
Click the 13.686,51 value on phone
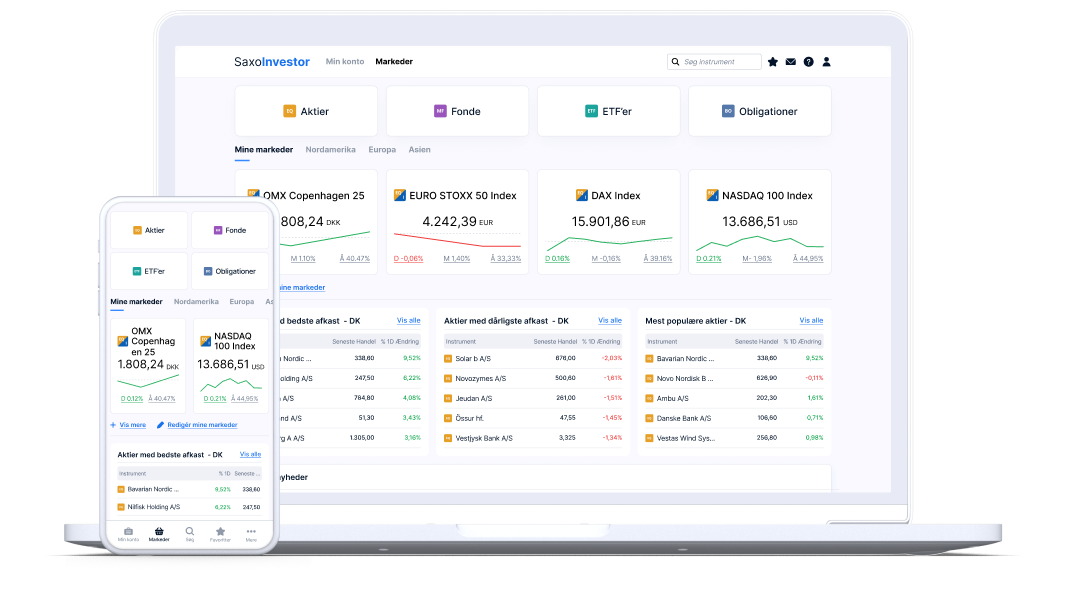223,364
